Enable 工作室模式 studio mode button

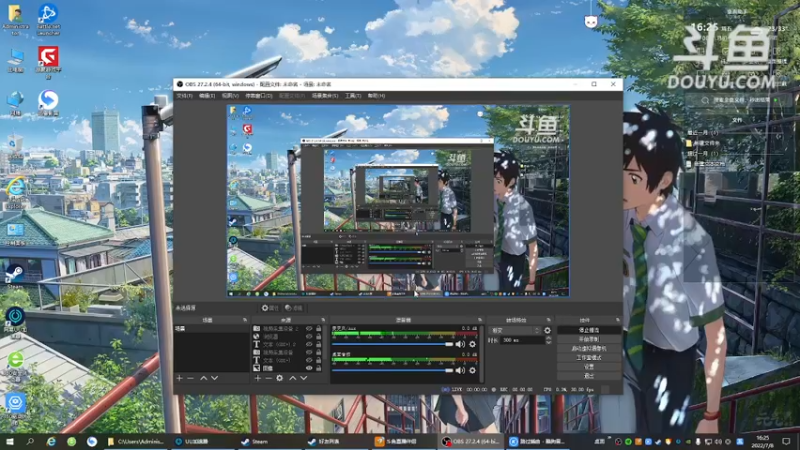tap(589, 358)
